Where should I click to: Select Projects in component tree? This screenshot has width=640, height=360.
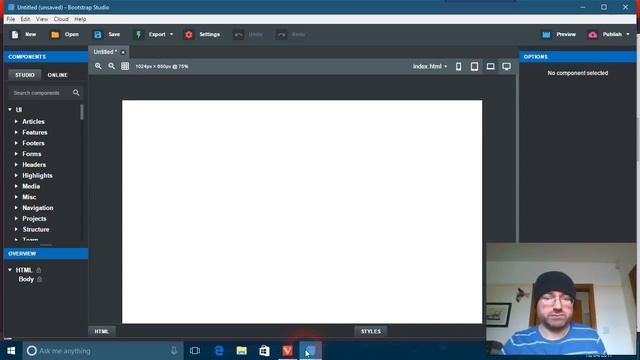[x=34, y=219]
